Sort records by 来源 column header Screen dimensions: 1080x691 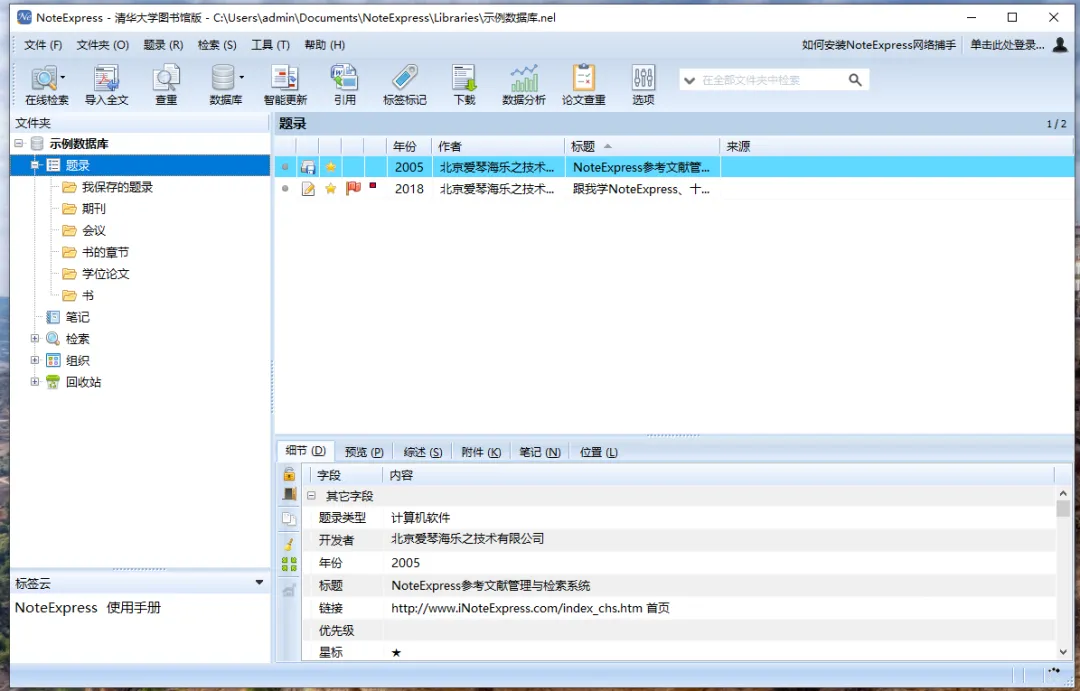coord(895,146)
